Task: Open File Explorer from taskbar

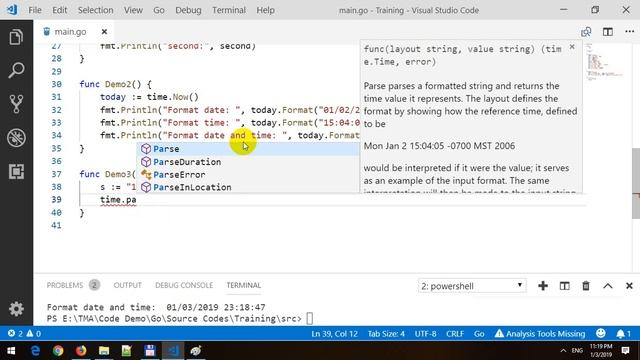Action: [104, 351]
